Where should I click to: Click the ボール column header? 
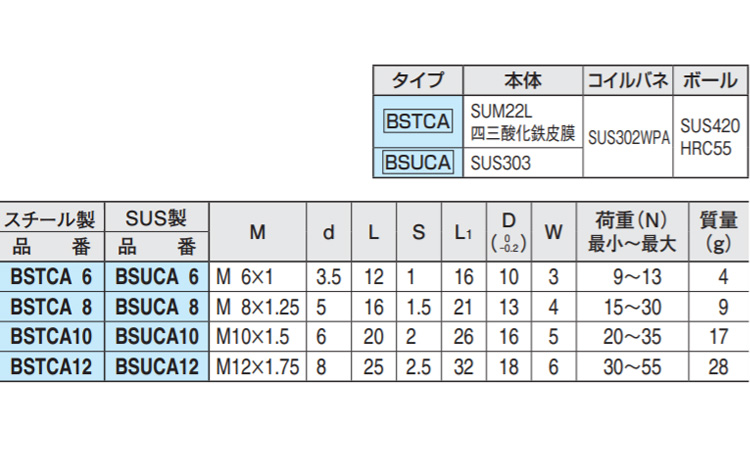tap(708, 80)
